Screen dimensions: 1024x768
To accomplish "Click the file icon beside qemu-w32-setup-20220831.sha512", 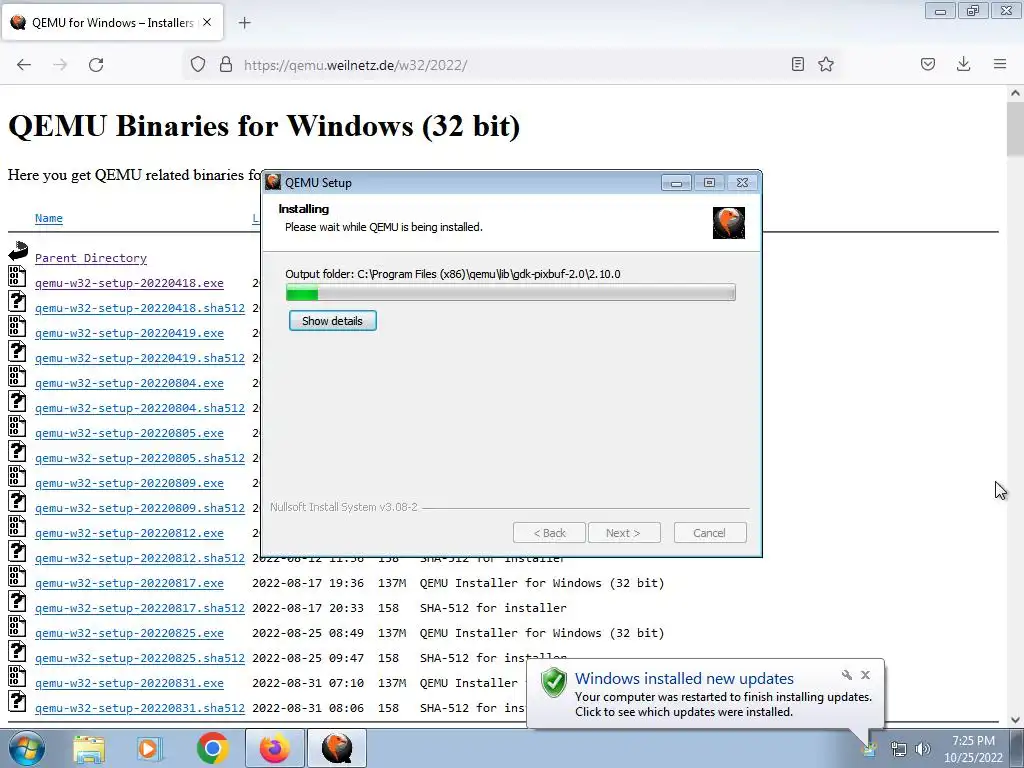I will (x=18, y=701).
